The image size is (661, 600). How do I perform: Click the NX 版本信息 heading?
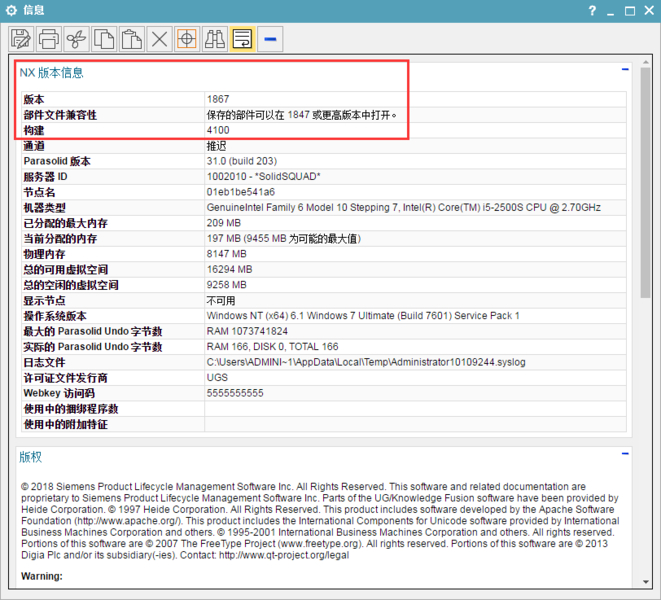click(51, 73)
